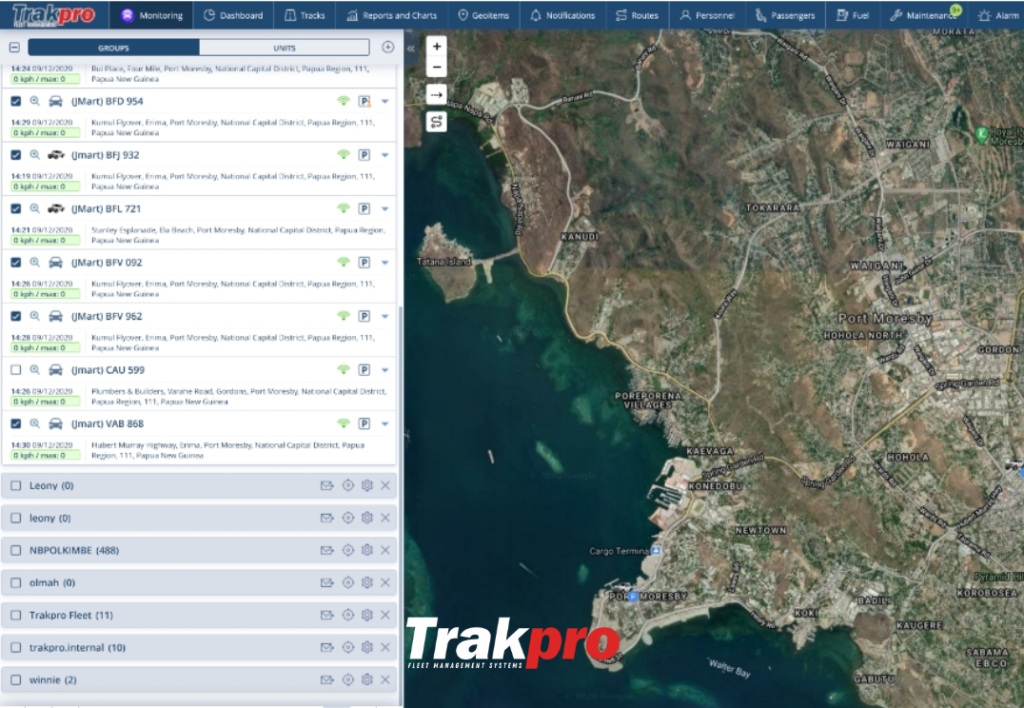Expand the options arrow for BFV 092
The width and height of the screenshot is (1024, 708).
[x=386, y=262]
